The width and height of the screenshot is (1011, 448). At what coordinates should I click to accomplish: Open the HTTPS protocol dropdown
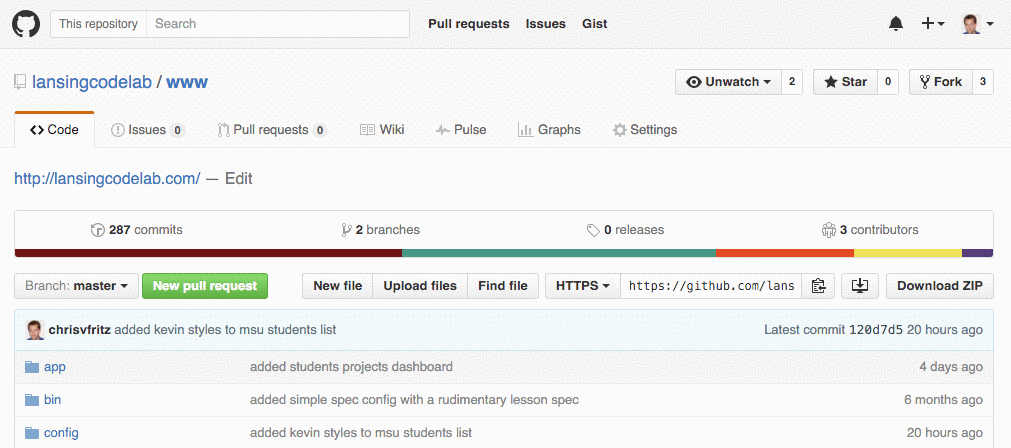coord(583,286)
